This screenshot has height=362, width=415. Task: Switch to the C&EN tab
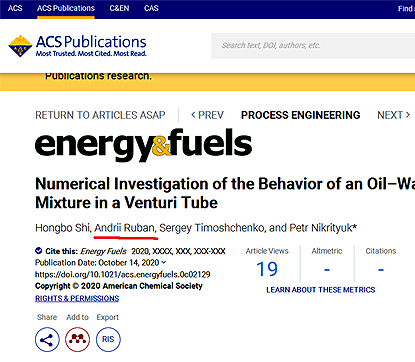[x=119, y=8]
